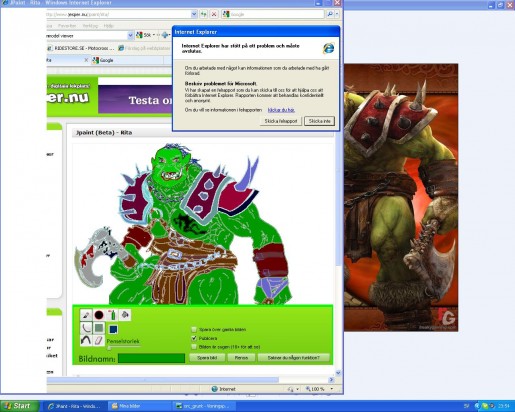Pick the paint bucket fill tool
The width and height of the screenshot is (515, 412).
tap(125, 315)
